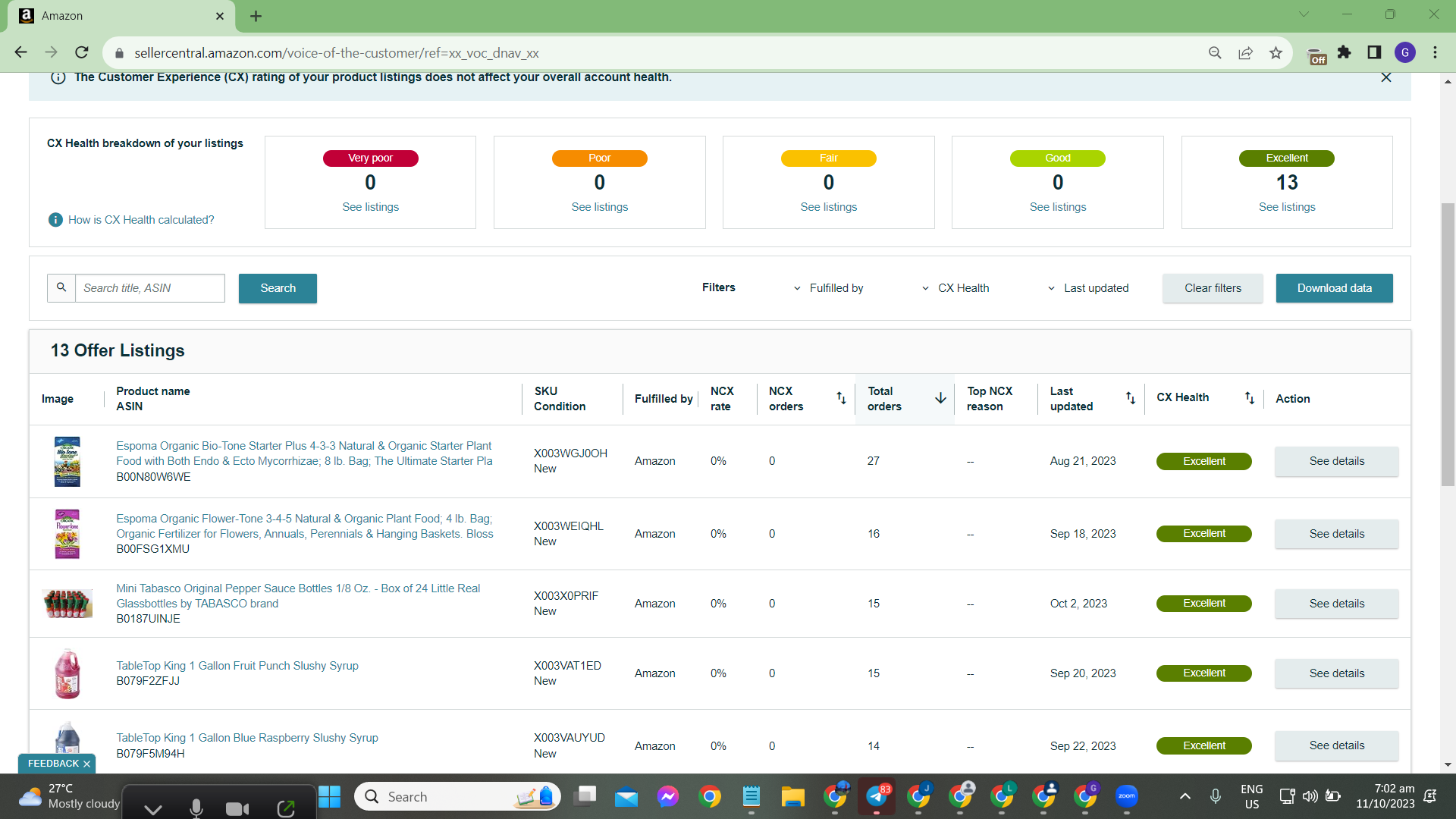Open Messenger from the taskbar

(668, 796)
